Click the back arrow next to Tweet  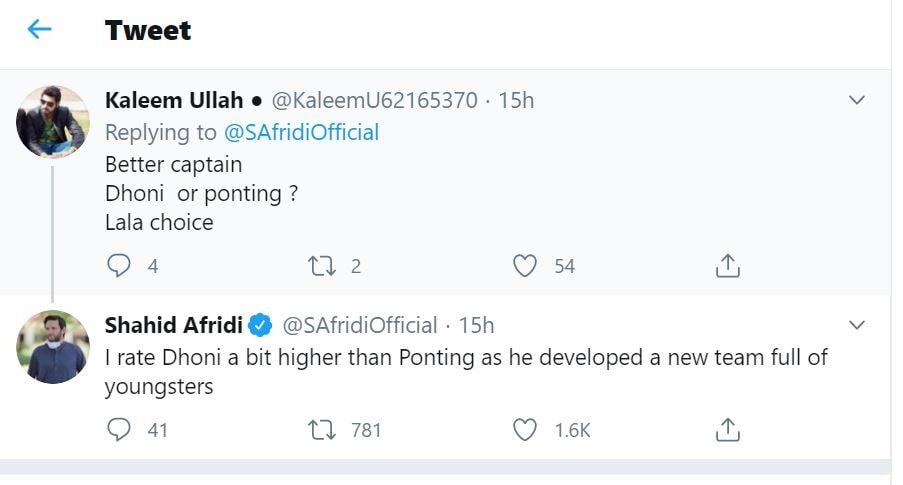(x=39, y=30)
